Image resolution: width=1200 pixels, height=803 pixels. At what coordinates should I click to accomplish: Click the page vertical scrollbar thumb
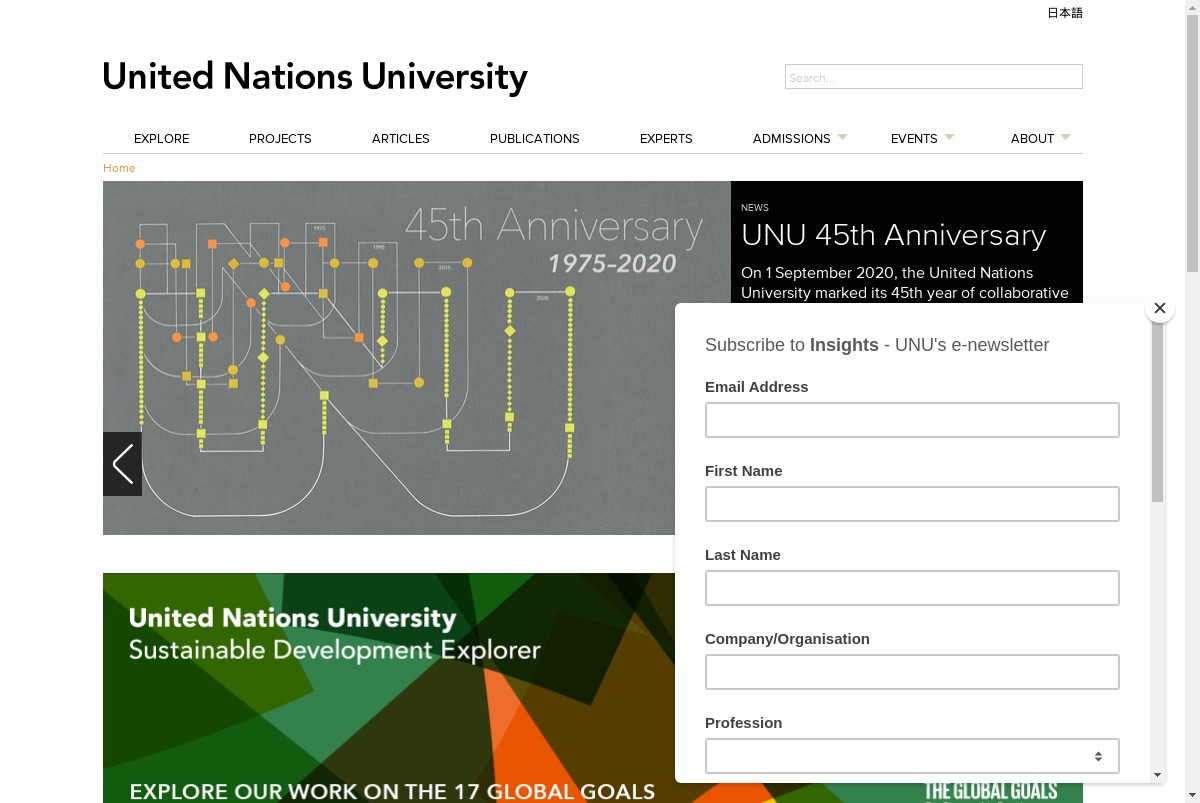1192,142
